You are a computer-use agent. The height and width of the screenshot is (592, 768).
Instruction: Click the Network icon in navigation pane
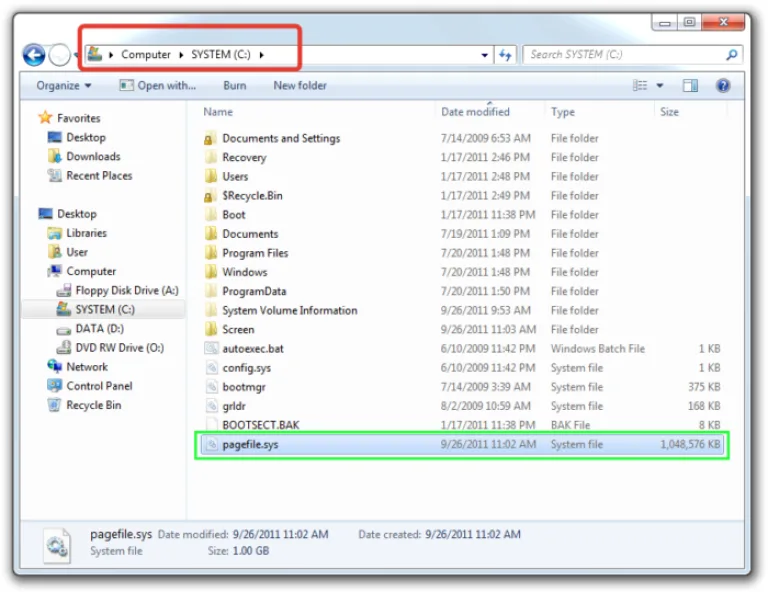click(54, 366)
